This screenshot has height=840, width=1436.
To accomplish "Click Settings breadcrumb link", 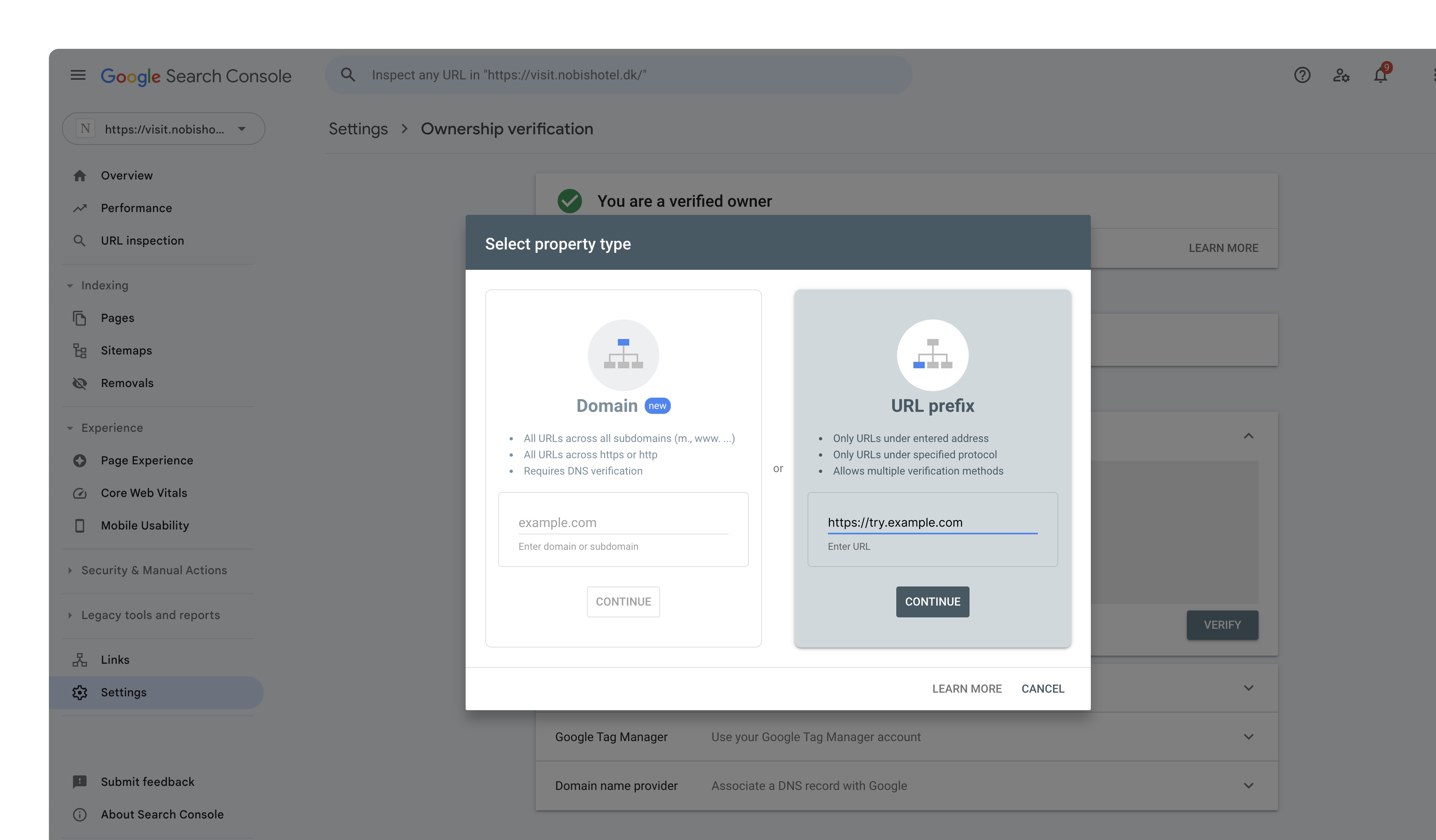I will click(x=358, y=129).
